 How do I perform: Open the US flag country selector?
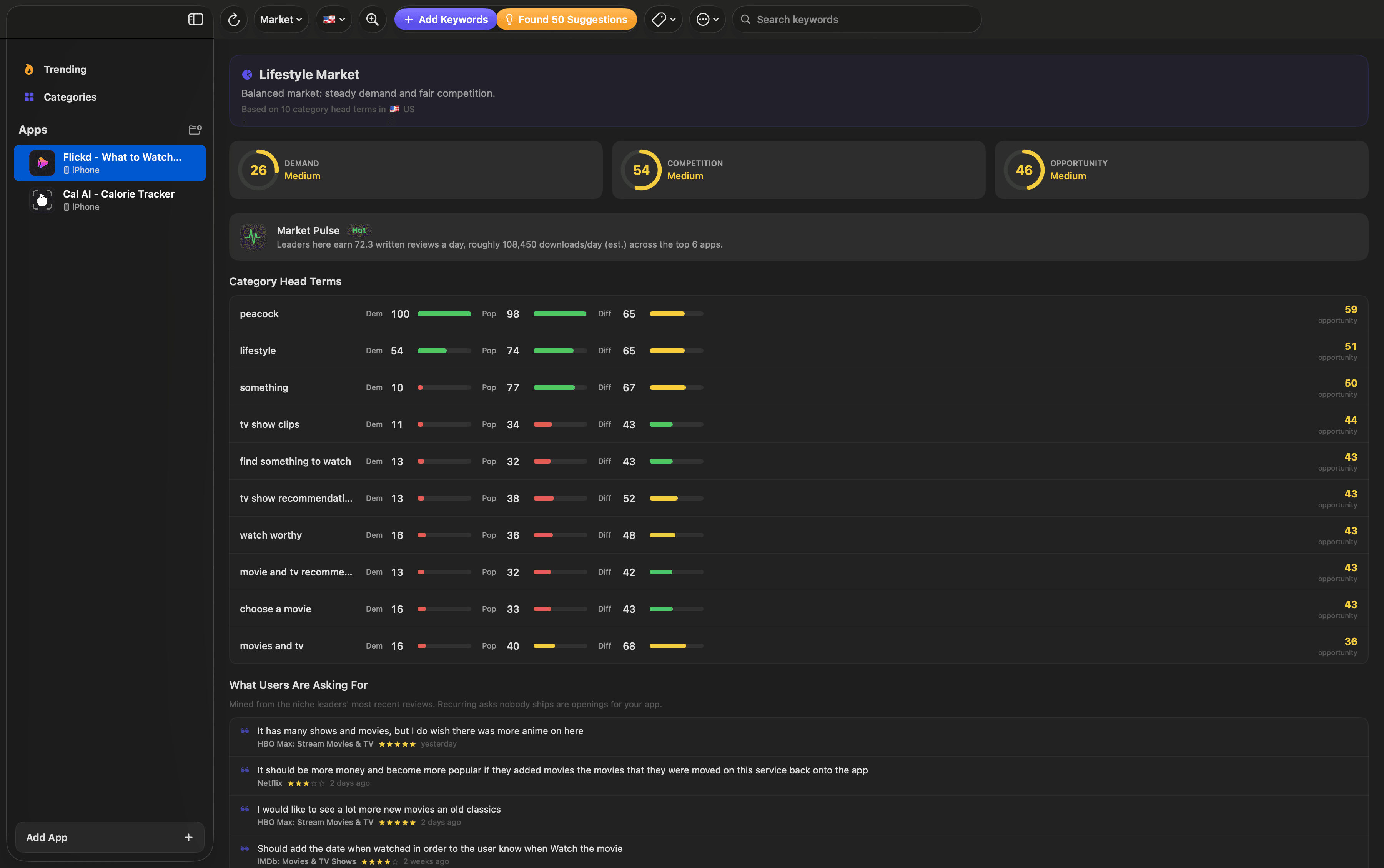tap(334, 20)
